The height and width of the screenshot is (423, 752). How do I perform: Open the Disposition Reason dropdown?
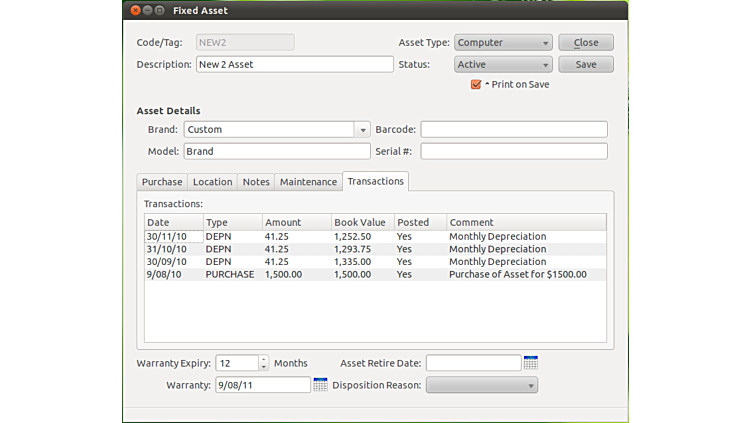coord(482,385)
